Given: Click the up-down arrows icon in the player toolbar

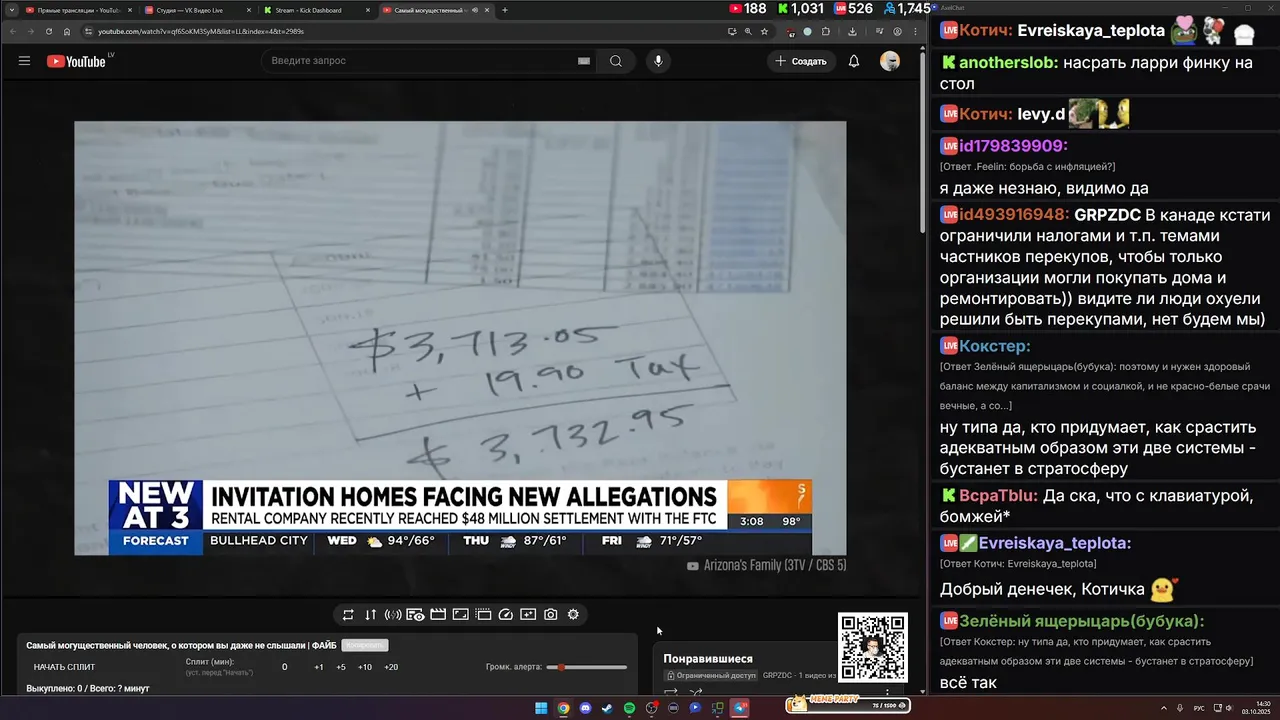Looking at the screenshot, I should (x=370, y=615).
